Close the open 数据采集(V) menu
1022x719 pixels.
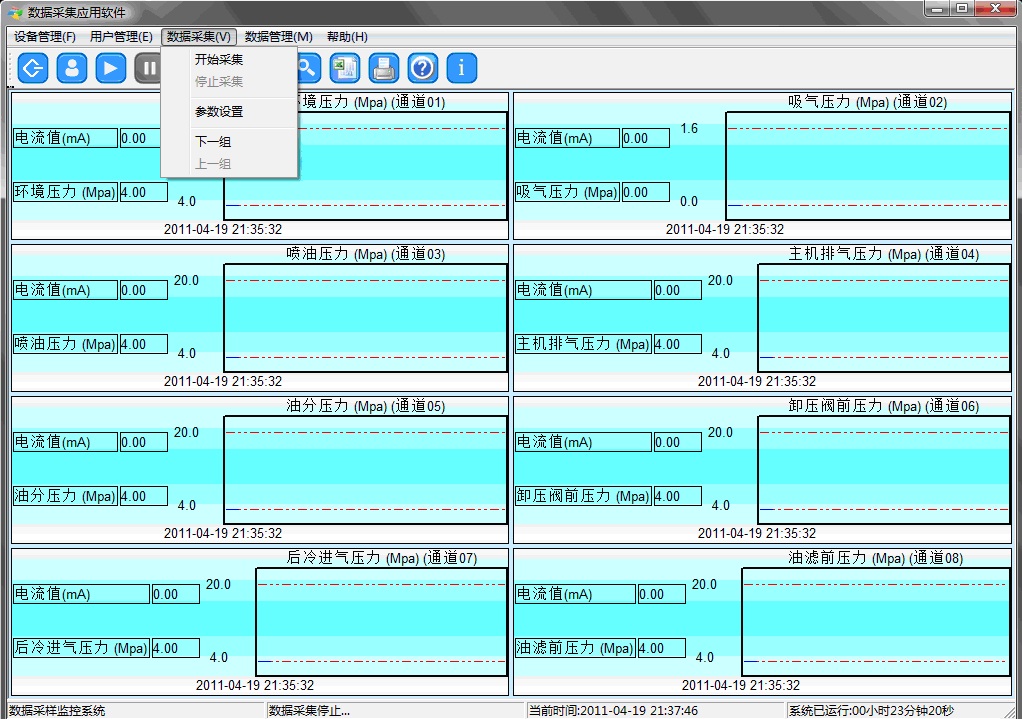pyautogui.click(x=199, y=37)
